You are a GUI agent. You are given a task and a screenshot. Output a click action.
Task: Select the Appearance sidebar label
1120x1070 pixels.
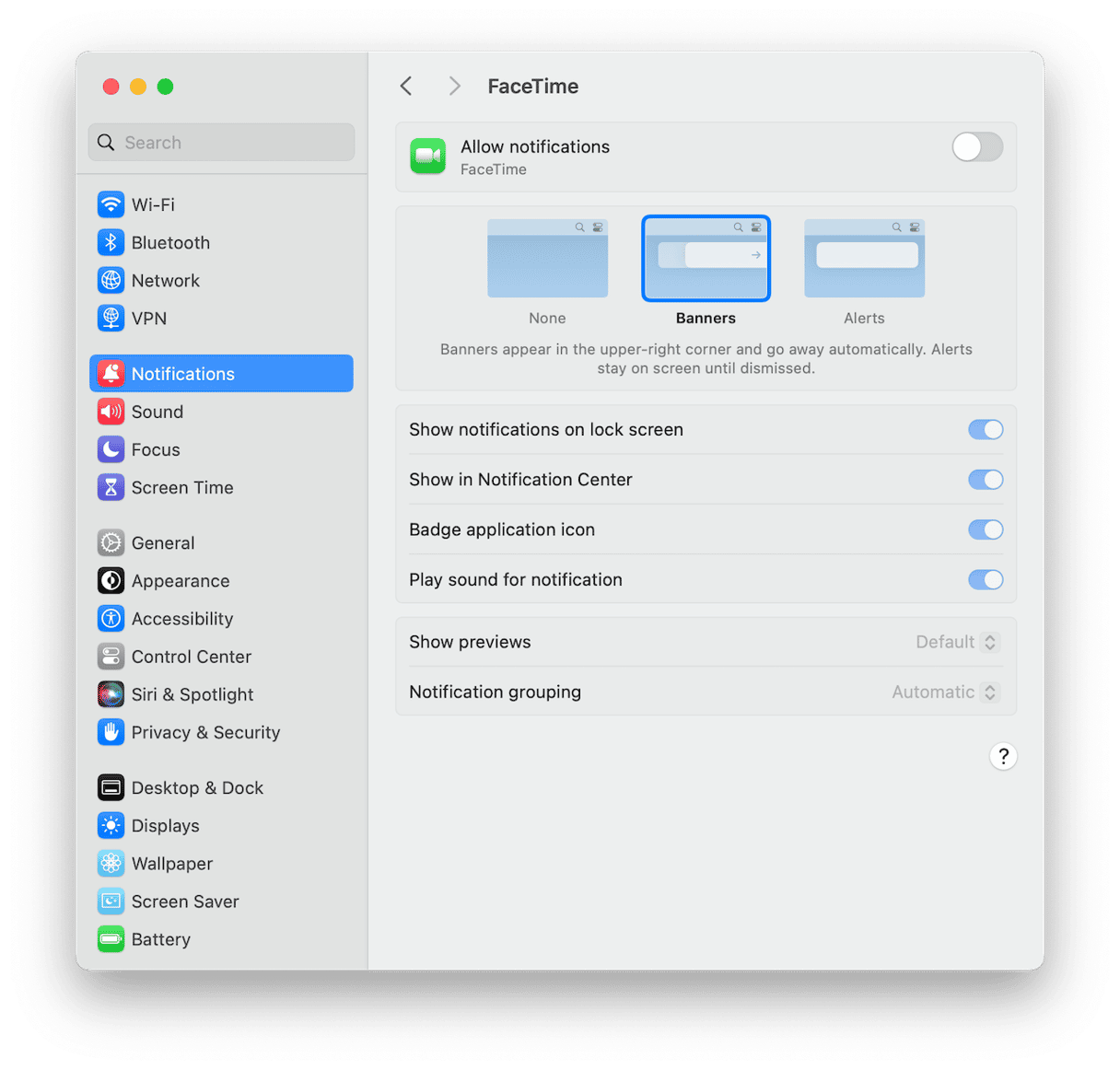click(181, 581)
